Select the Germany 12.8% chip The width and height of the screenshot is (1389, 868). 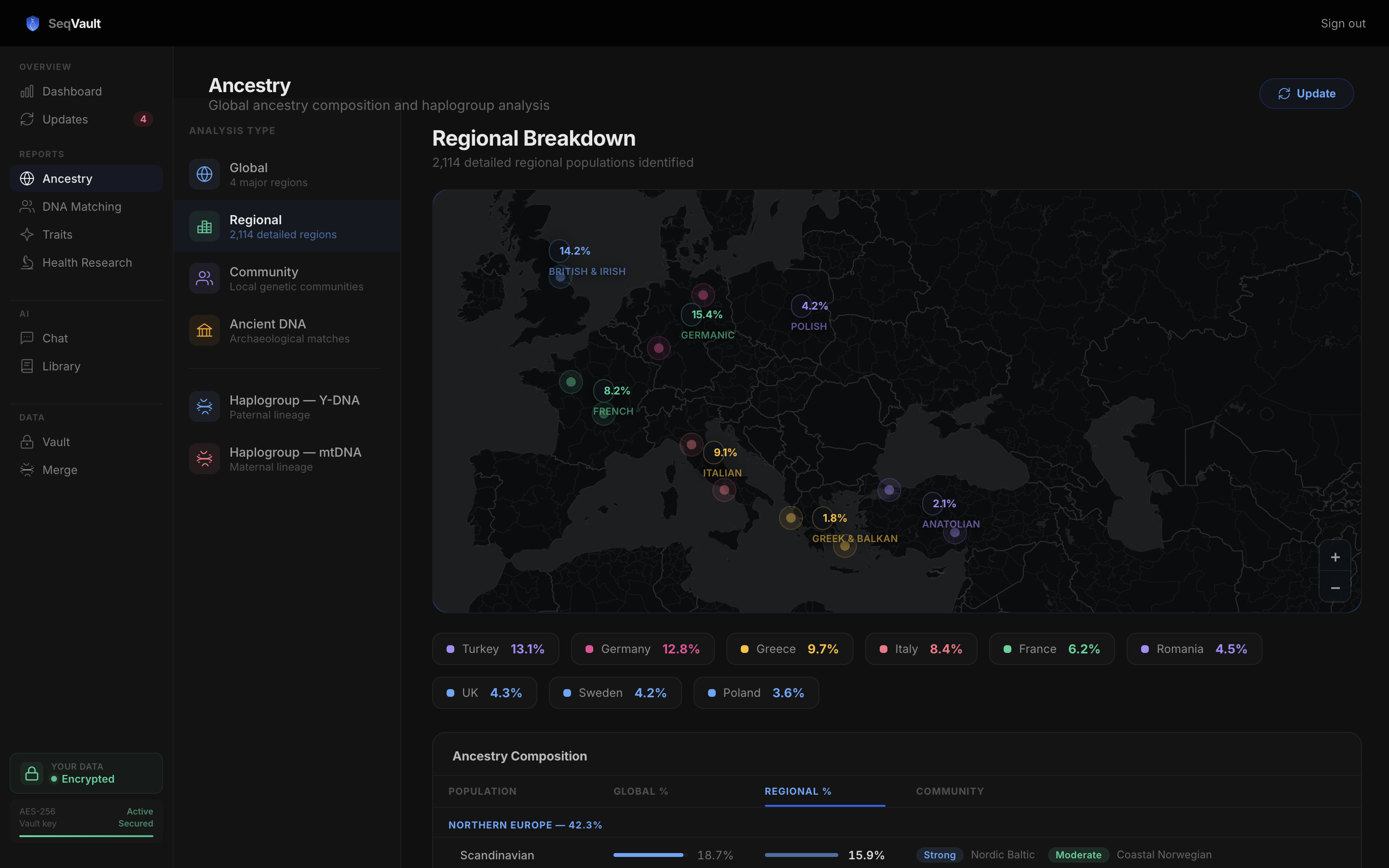[642, 649]
